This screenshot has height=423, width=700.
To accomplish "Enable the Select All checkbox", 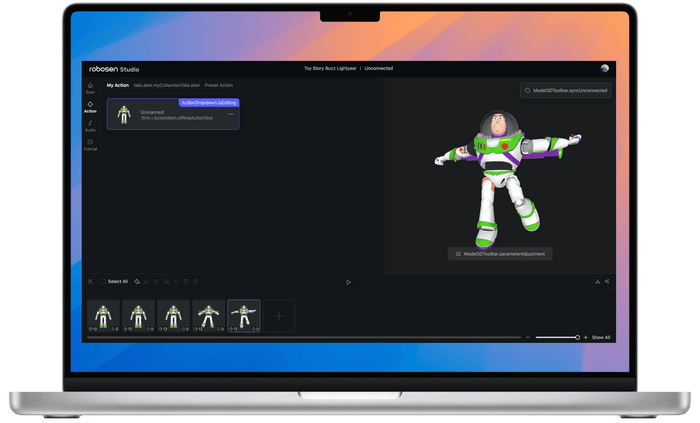I will coord(103,281).
